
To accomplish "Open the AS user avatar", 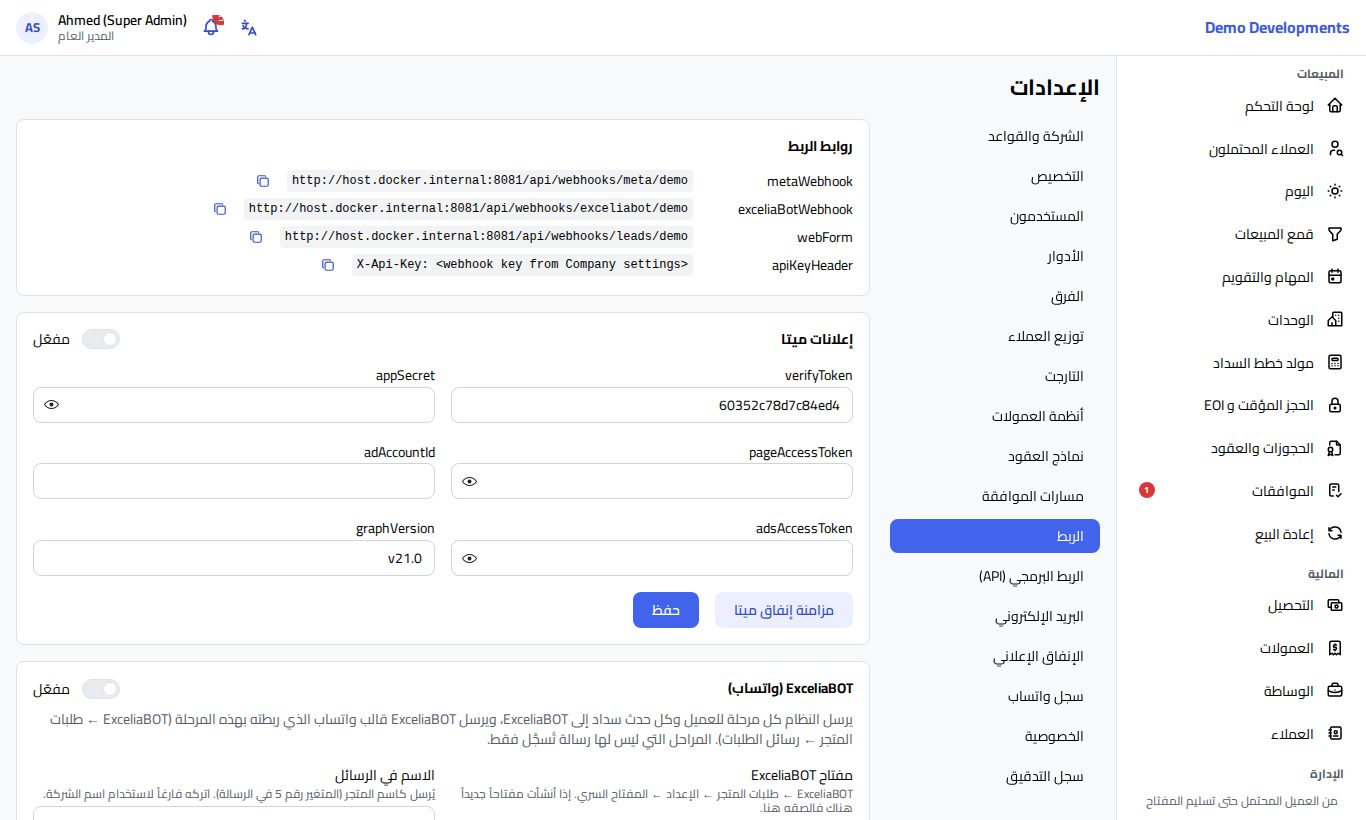I will tap(33, 28).
